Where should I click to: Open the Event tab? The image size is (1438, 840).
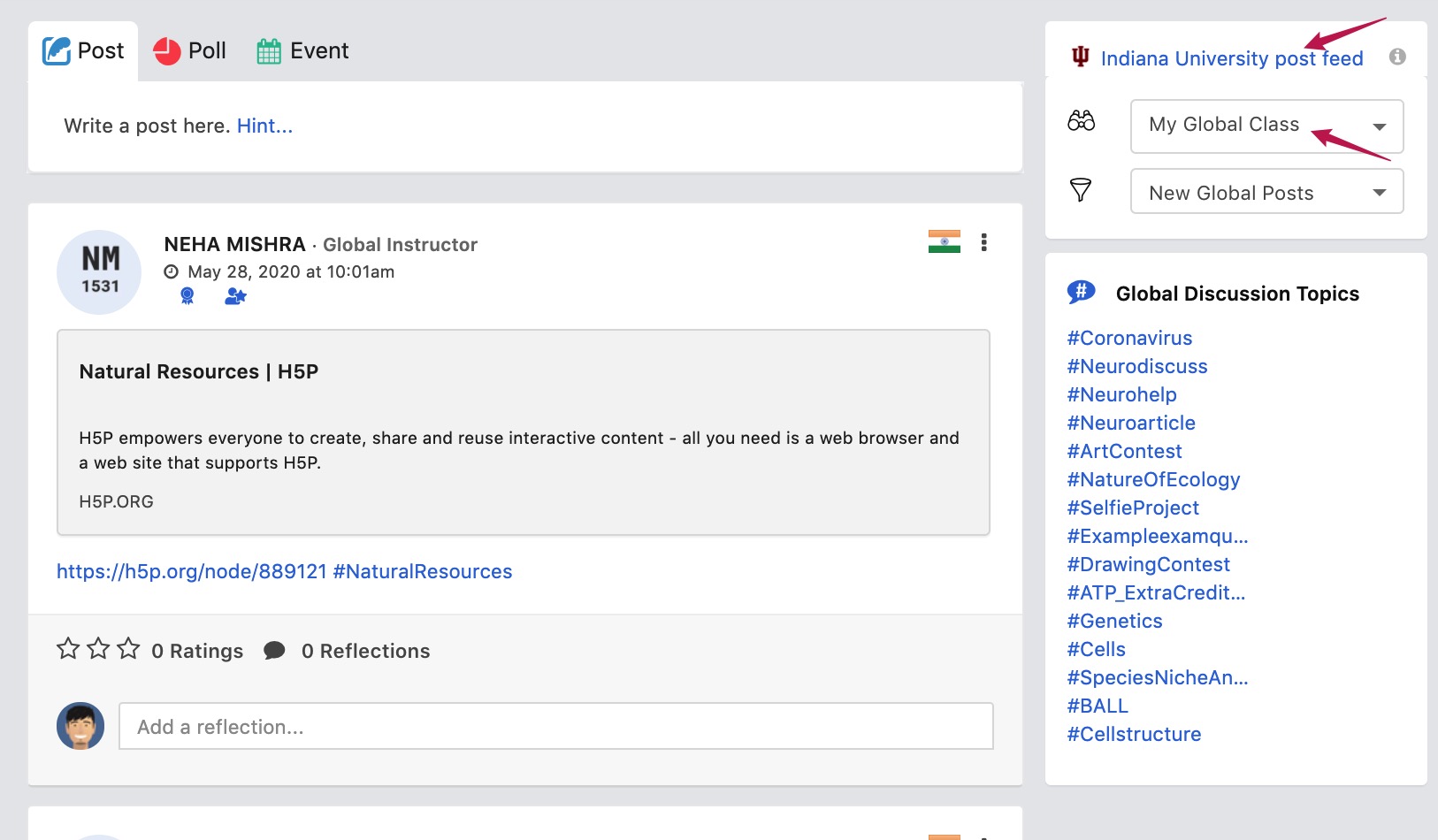(x=302, y=51)
